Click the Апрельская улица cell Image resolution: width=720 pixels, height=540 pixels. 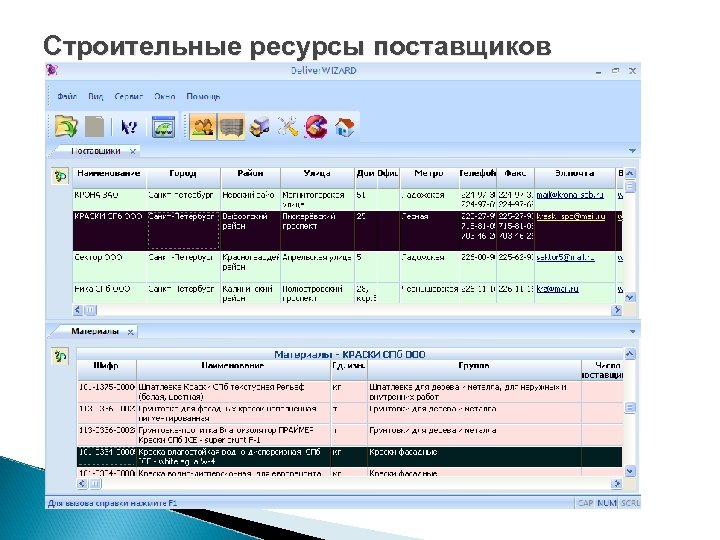317,266
